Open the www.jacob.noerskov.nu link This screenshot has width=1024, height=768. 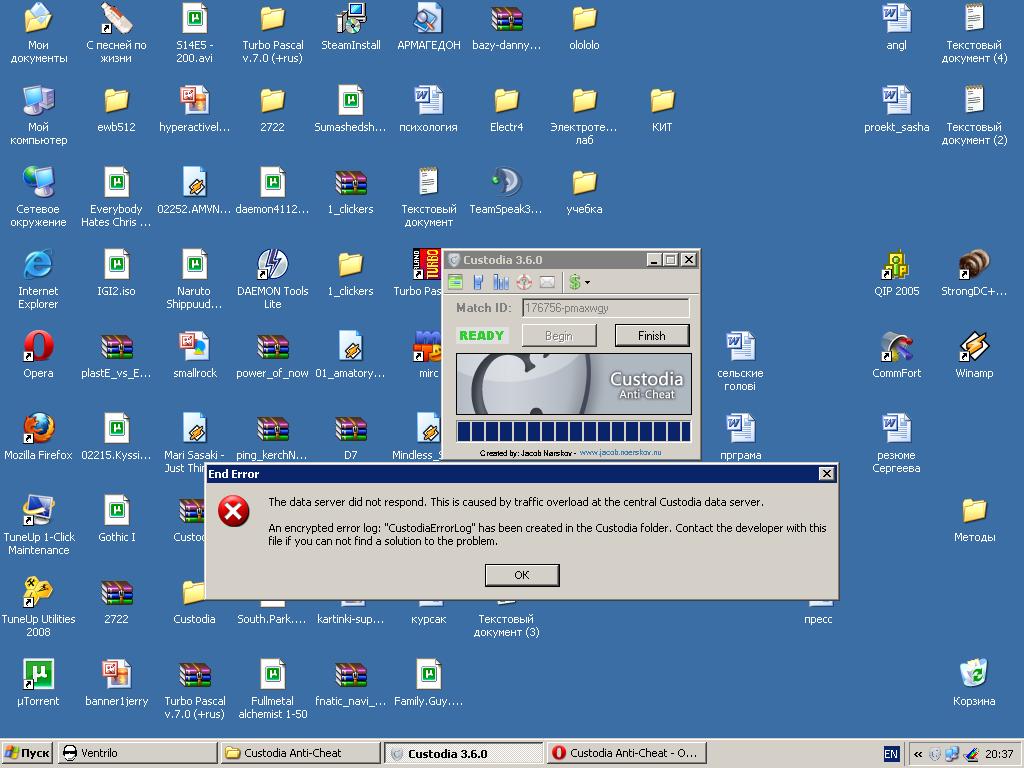tap(620, 452)
